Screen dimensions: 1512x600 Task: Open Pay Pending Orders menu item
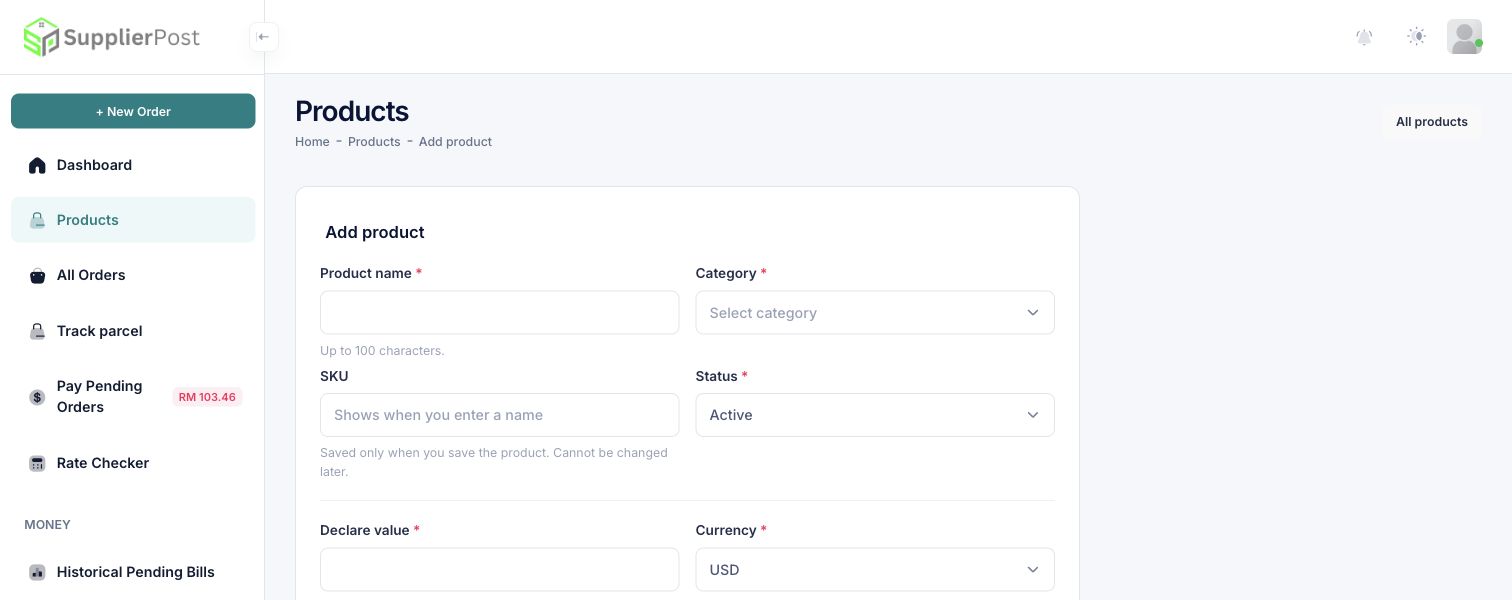(x=133, y=397)
